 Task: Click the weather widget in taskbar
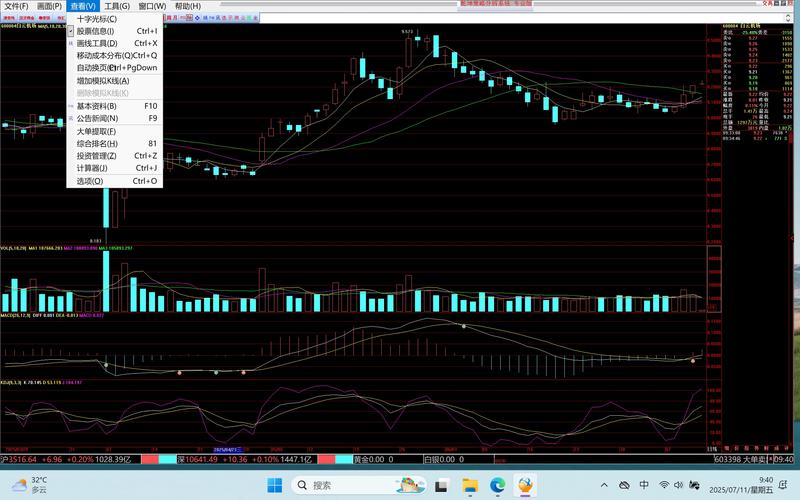[27, 485]
